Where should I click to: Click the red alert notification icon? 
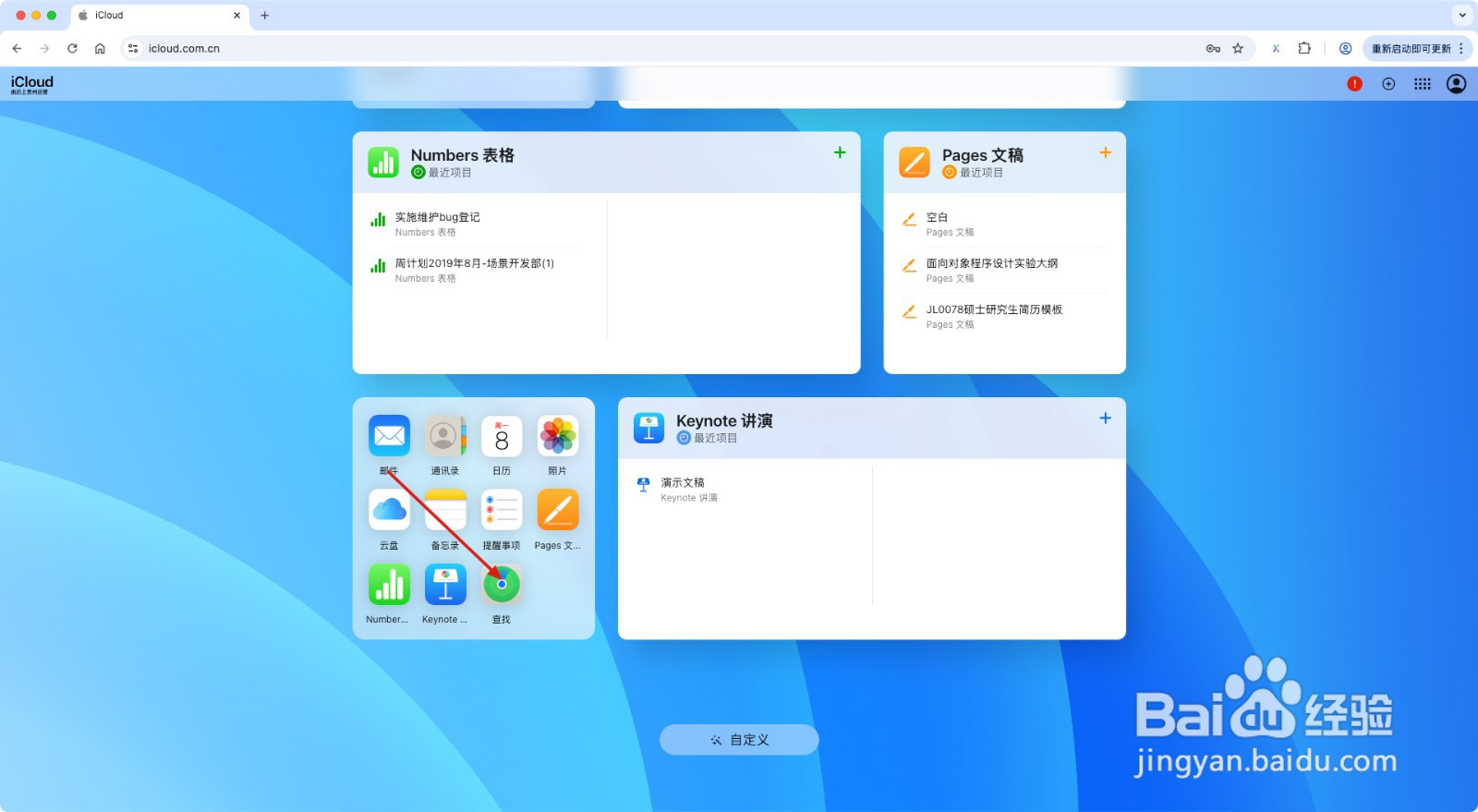point(1354,84)
